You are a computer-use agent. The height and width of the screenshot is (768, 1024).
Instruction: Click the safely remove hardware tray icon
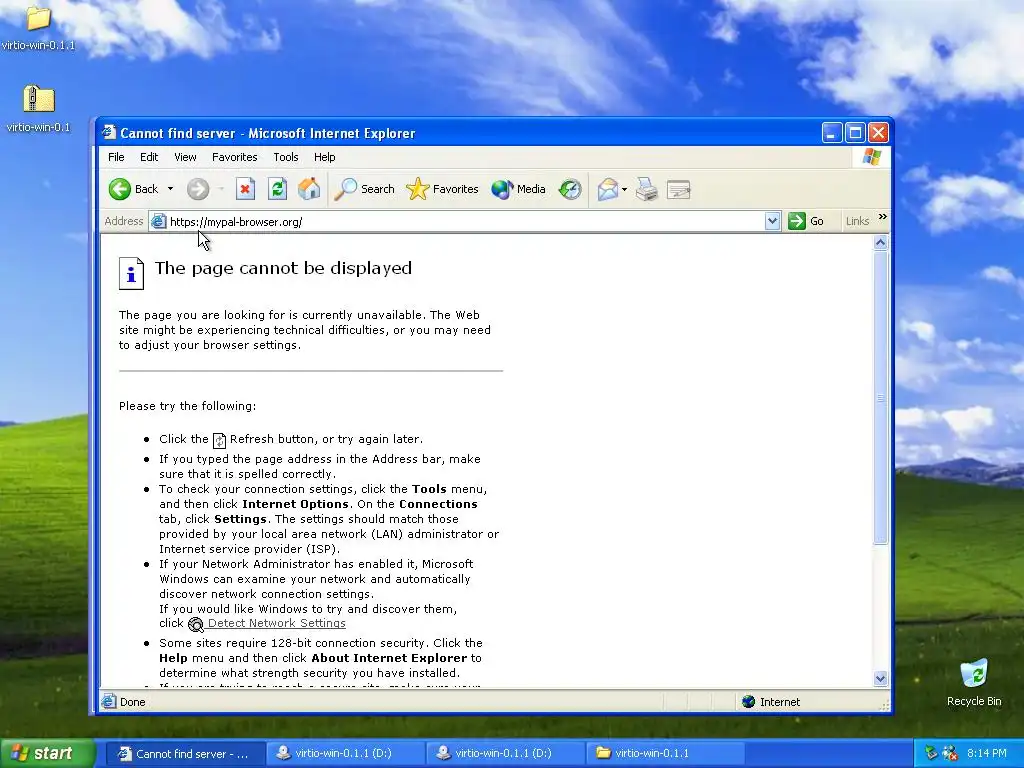pos(932,754)
